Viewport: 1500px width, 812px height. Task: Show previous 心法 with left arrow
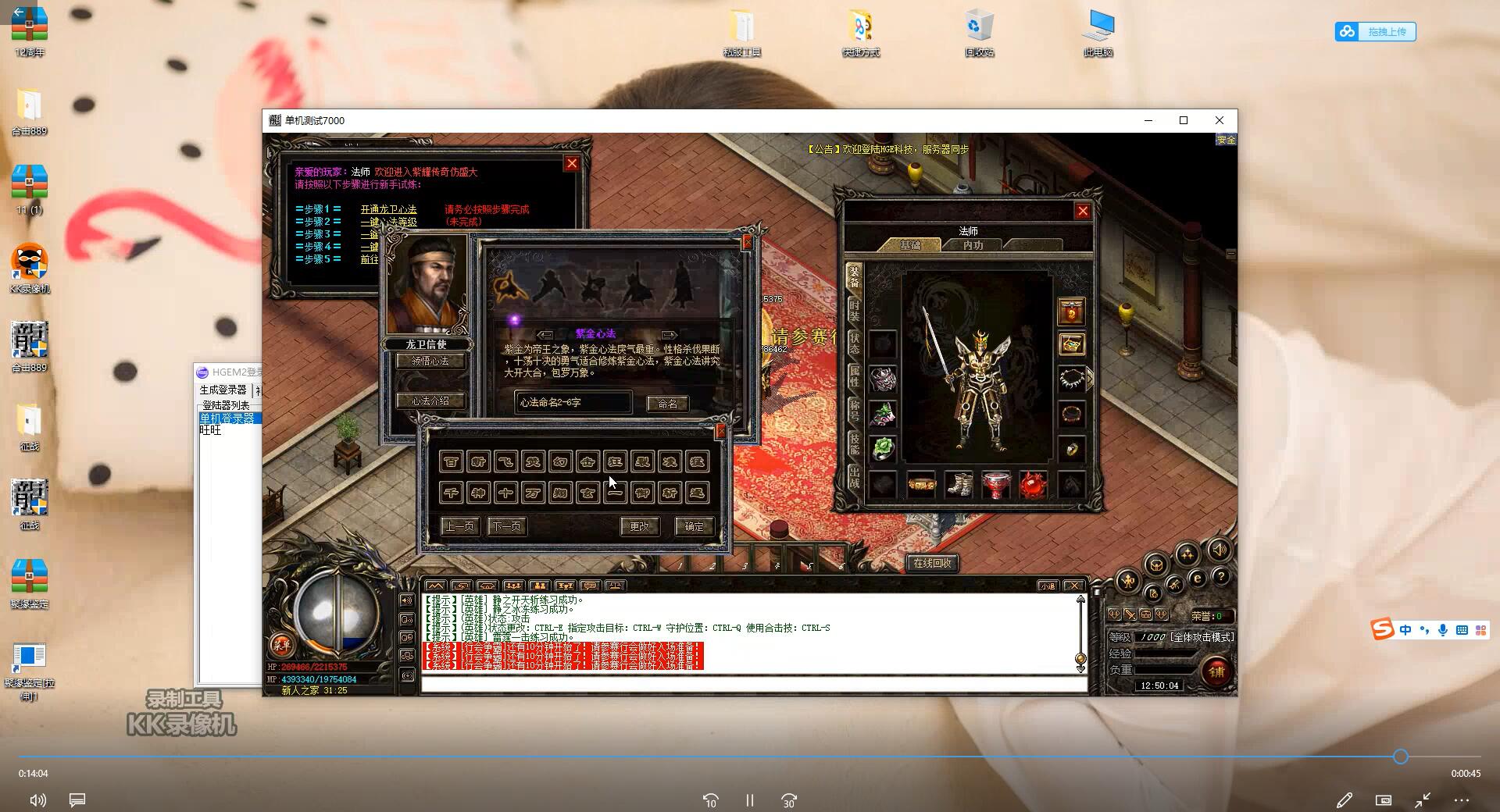pos(545,334)
